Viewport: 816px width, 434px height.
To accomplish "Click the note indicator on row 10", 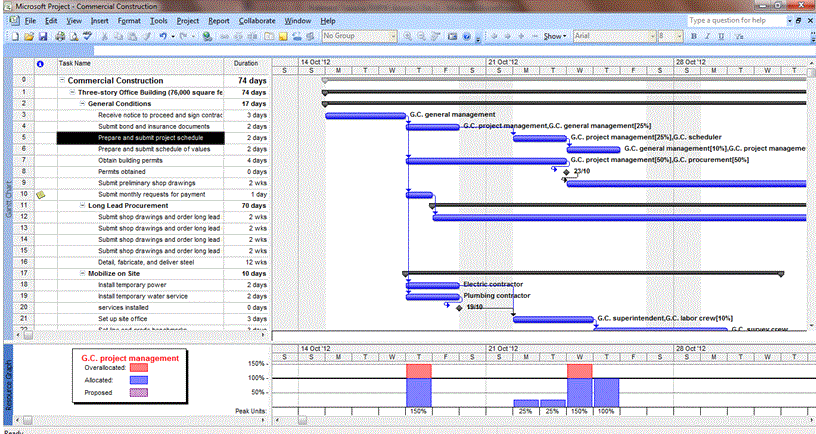I will point(41,195).
